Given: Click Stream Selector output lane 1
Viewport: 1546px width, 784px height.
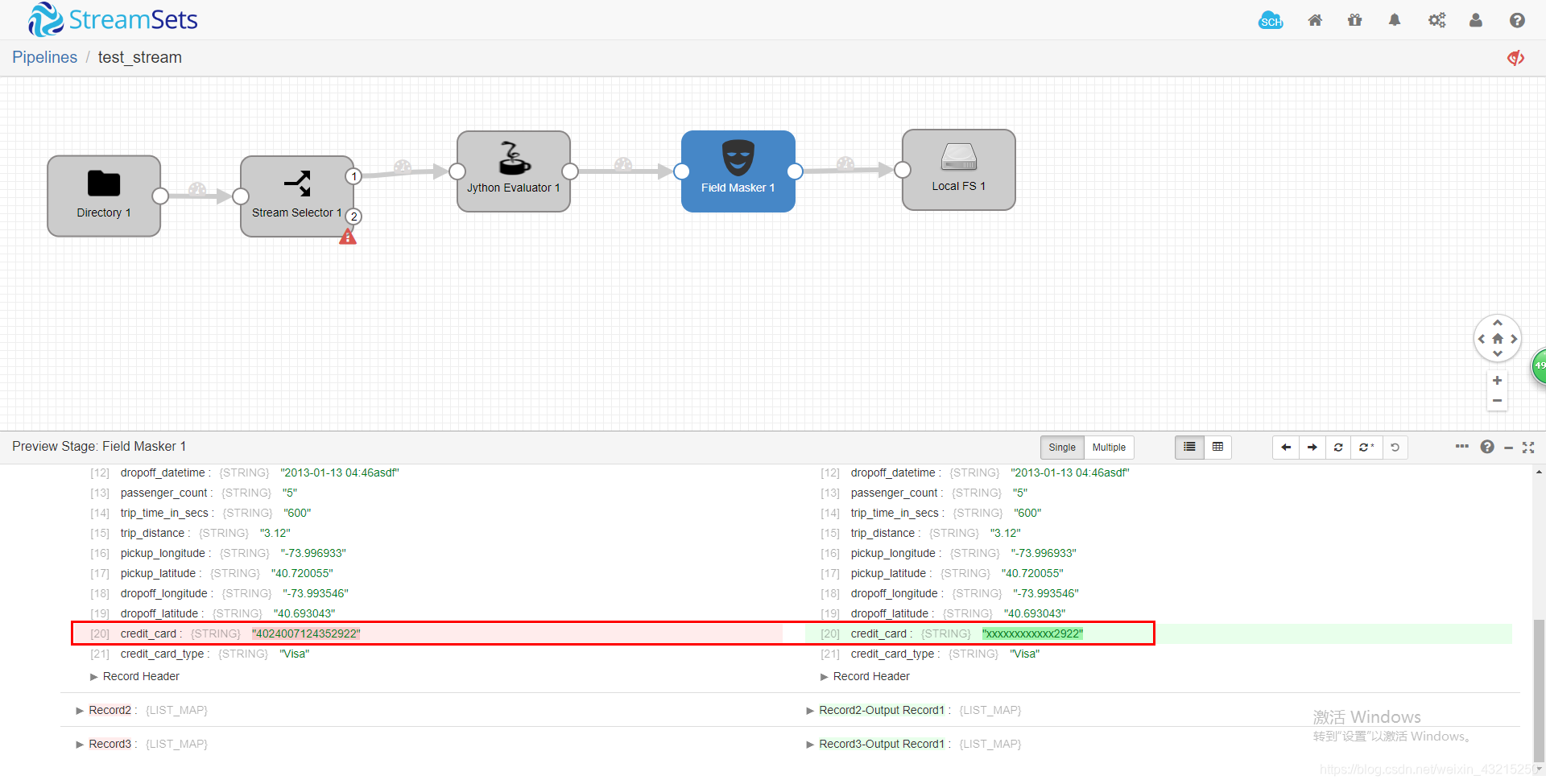Looking at the screenshot, I should (353, 176).
